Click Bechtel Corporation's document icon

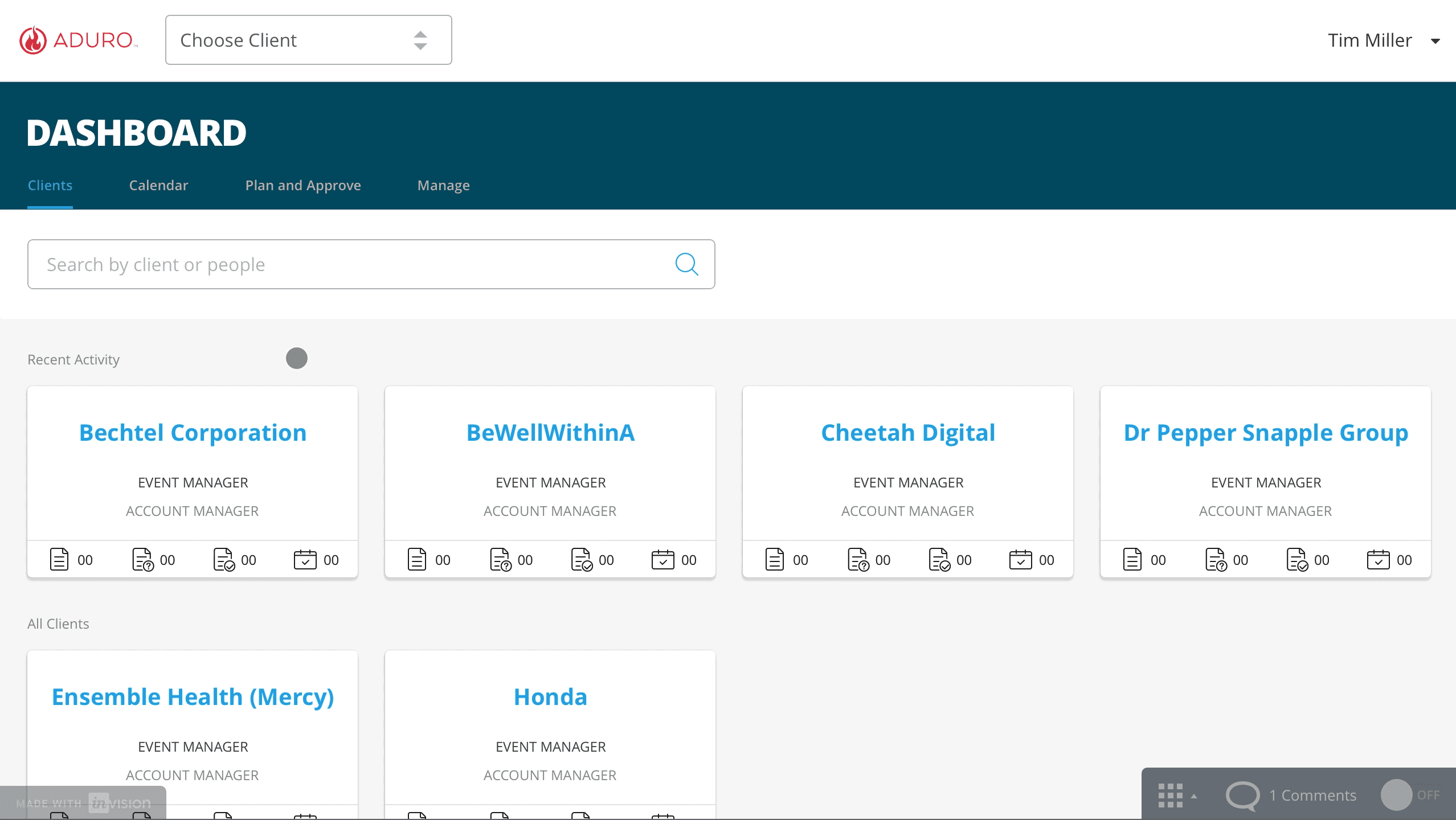click(59, 559)
